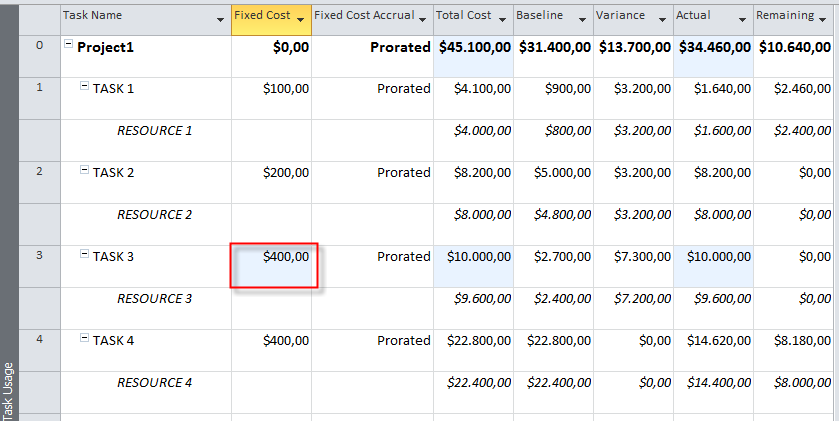Select the TASK 3 Fixed Cost cell
The width and height of the screenshot is (839, 421).
(x=273, y=266)
